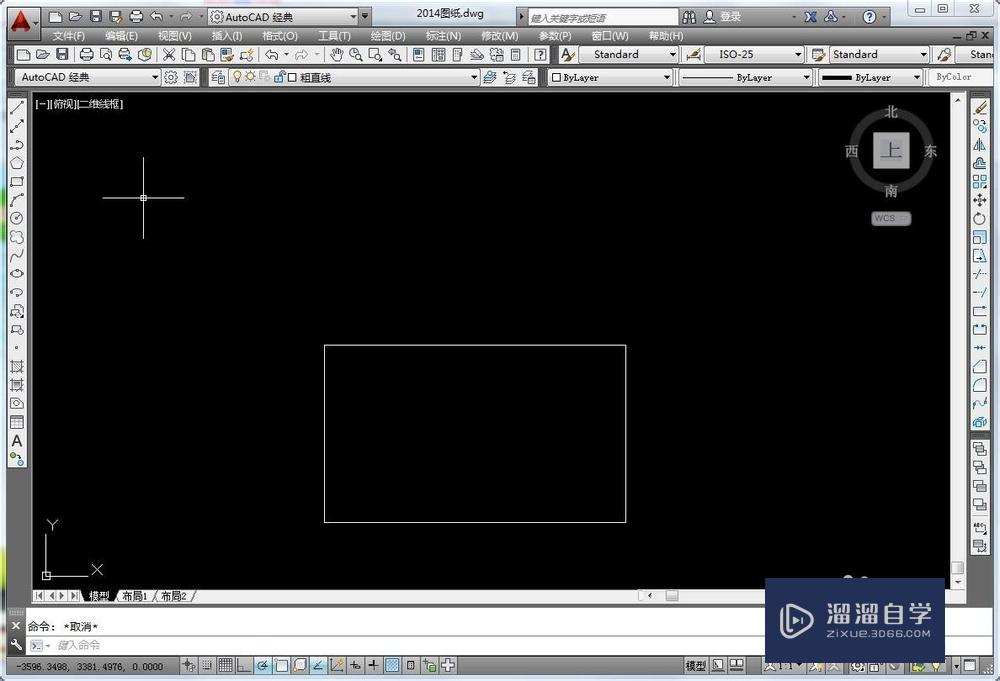Expand the 粗直线 layer dropdown
The height and width of the screenshot is (681, 1000).
[474, 78]
